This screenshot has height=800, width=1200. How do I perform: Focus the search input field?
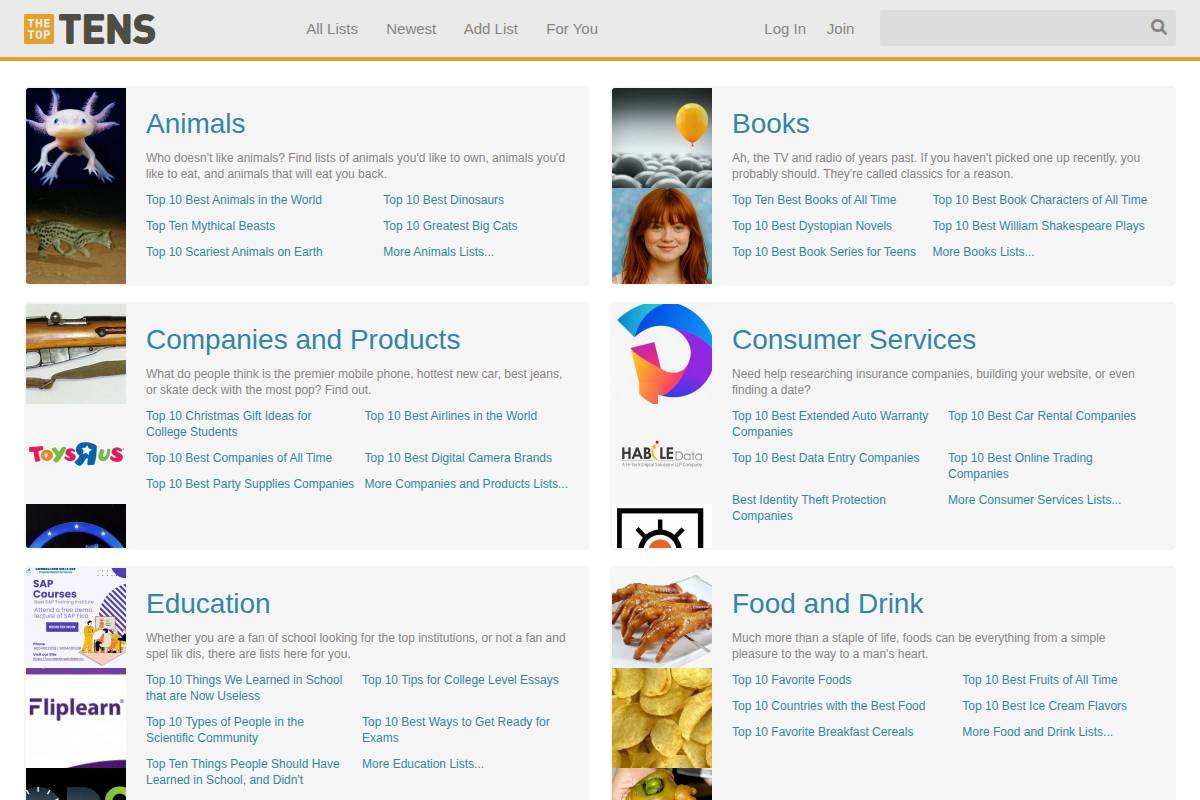pyautogui.click(x=1010, y=28)
